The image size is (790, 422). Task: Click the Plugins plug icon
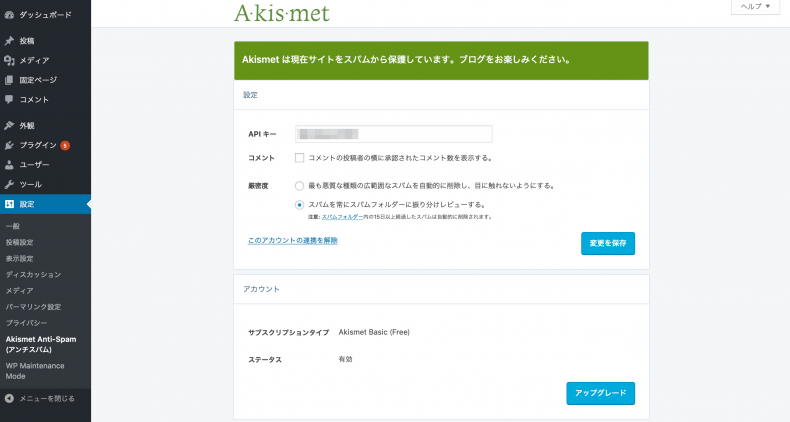9,145
